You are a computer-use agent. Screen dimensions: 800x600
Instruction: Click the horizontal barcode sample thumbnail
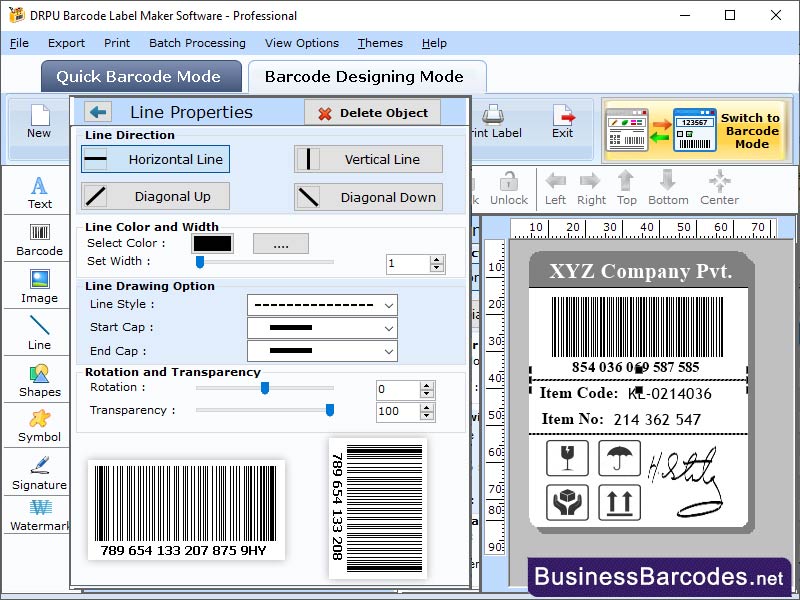click(186, 510)
